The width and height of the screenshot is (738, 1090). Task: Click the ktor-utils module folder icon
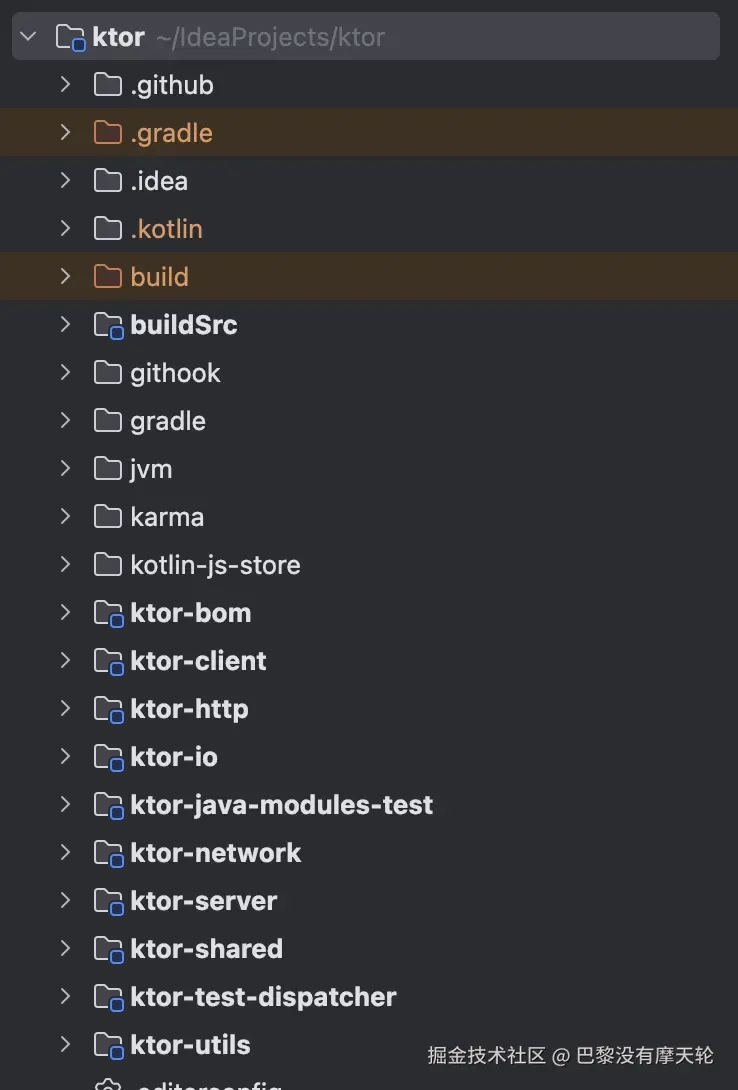107,1045
